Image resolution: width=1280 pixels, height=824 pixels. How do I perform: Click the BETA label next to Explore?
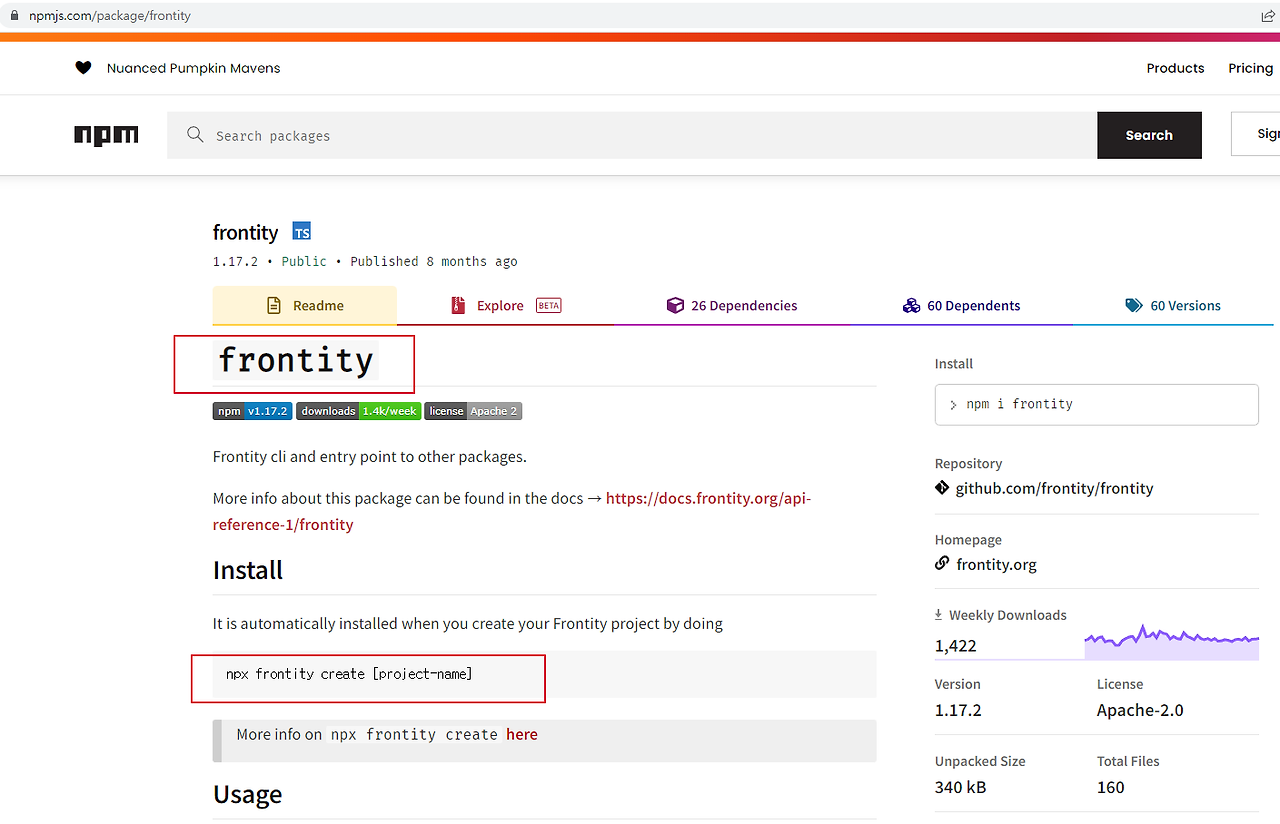point(549,306)
